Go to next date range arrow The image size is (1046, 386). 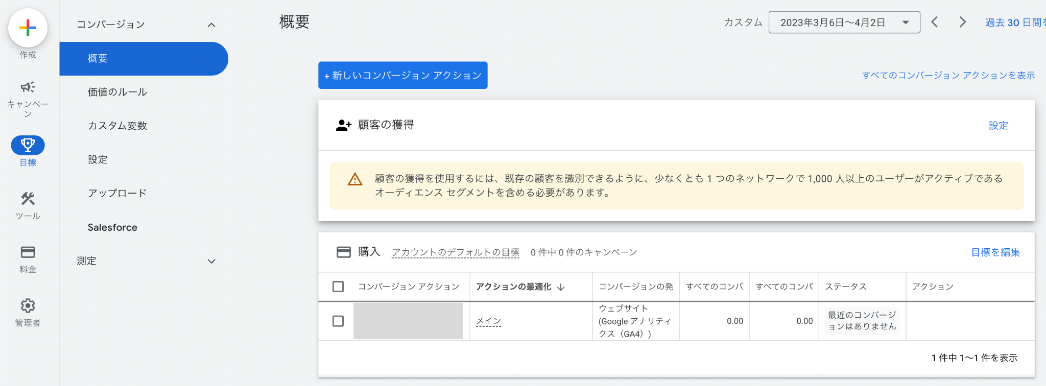coord(962,22)
